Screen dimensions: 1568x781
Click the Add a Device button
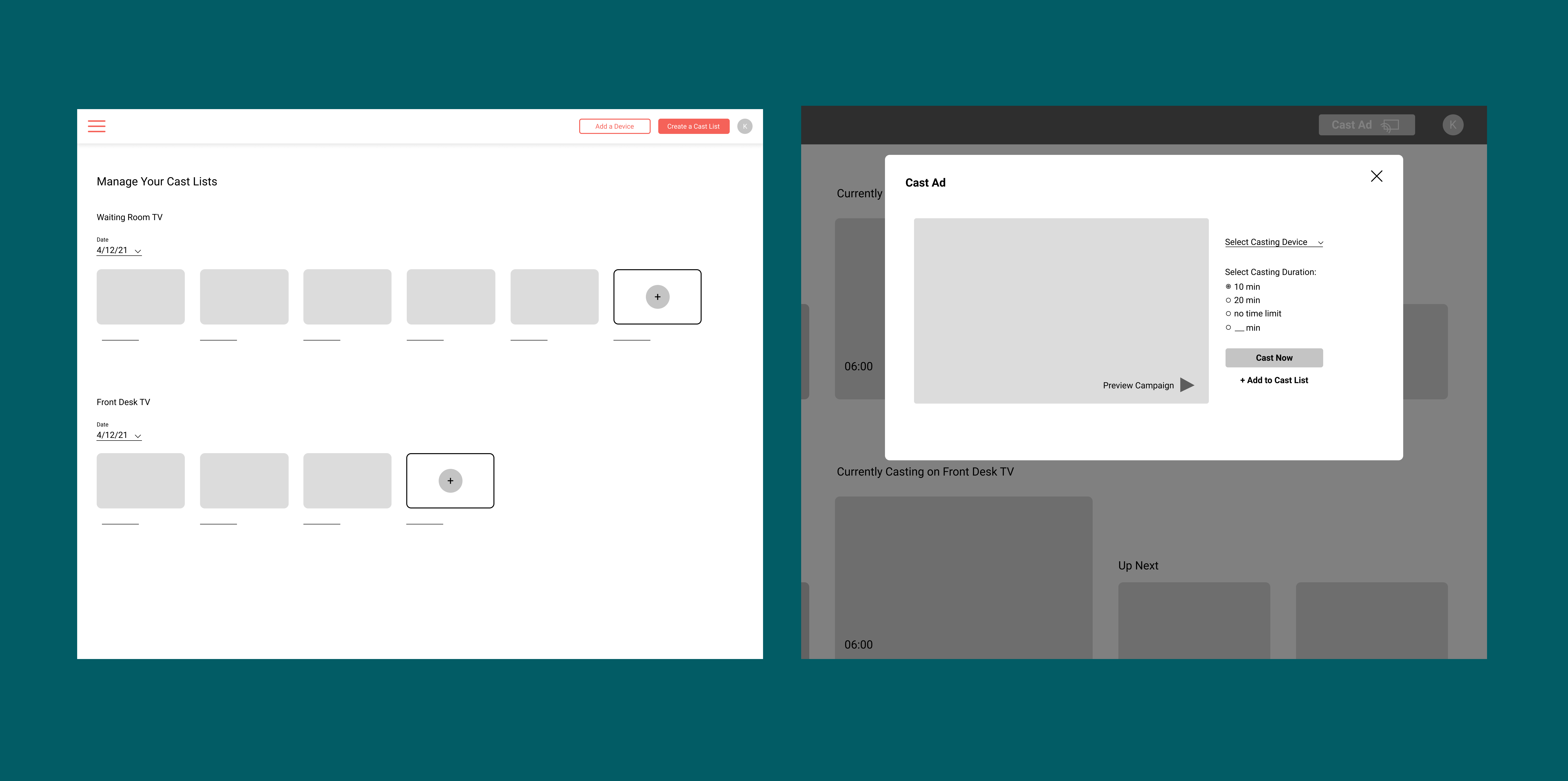coord(614,126)
